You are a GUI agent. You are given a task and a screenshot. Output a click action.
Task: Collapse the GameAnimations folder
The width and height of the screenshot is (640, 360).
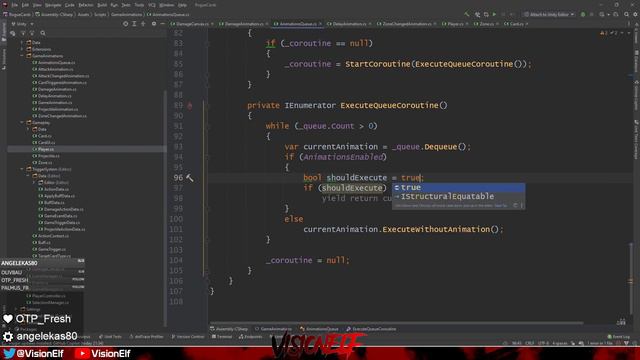(x=22, y=56)
